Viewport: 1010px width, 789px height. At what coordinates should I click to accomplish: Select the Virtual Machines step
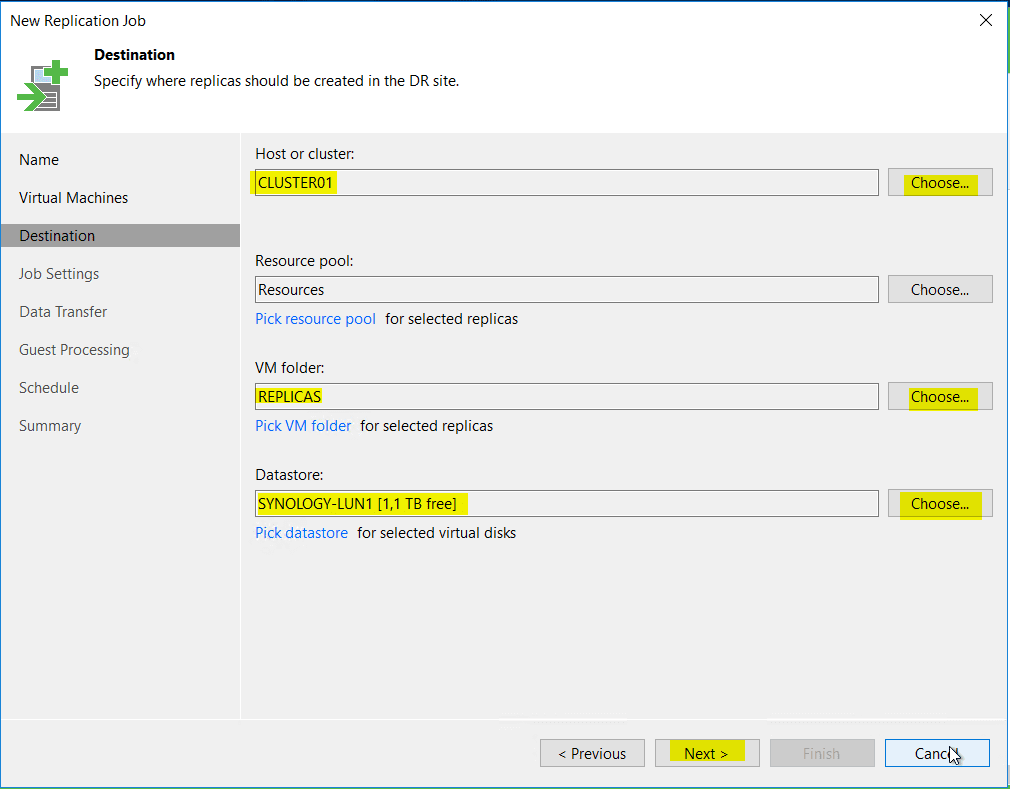73,197
